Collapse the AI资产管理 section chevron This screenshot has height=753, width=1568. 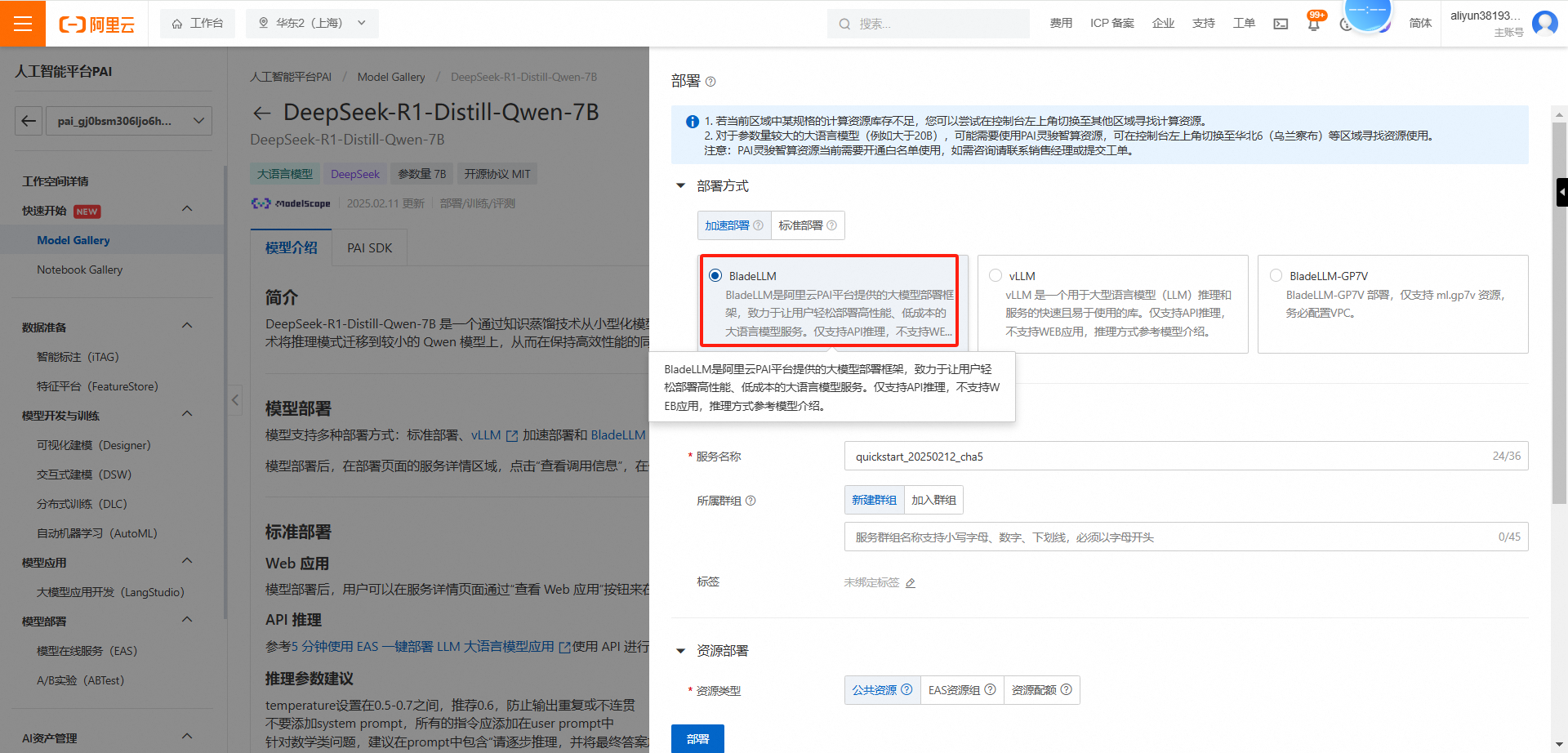coord(187,737)
